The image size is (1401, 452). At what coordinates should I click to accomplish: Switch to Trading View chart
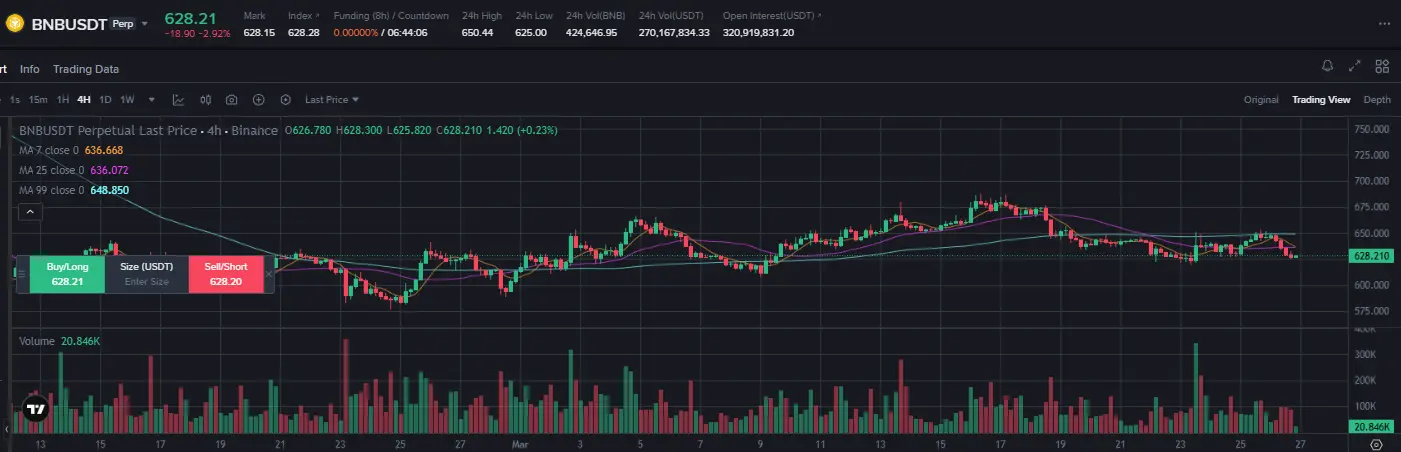coord(1321,100)
